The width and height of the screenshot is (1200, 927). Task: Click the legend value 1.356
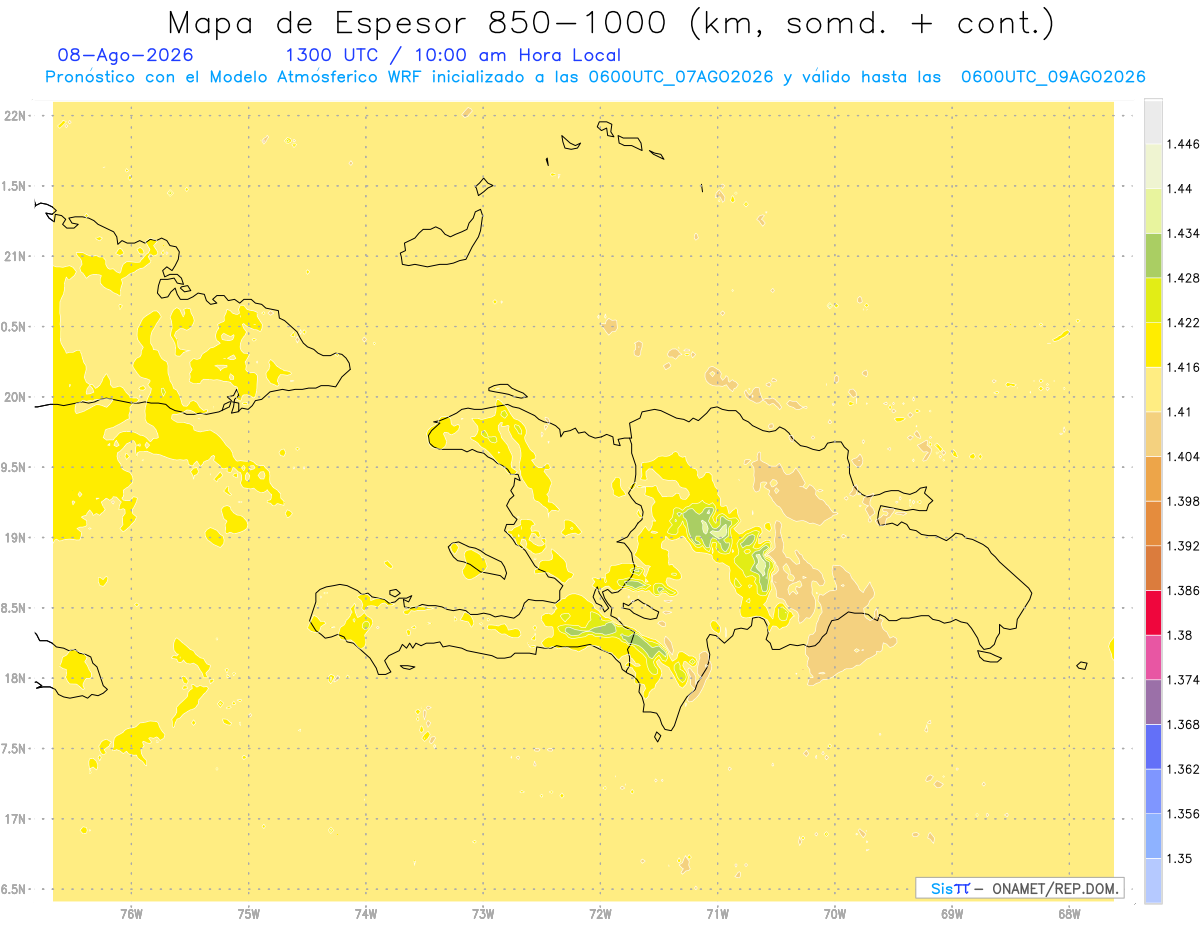point(1183,814)
